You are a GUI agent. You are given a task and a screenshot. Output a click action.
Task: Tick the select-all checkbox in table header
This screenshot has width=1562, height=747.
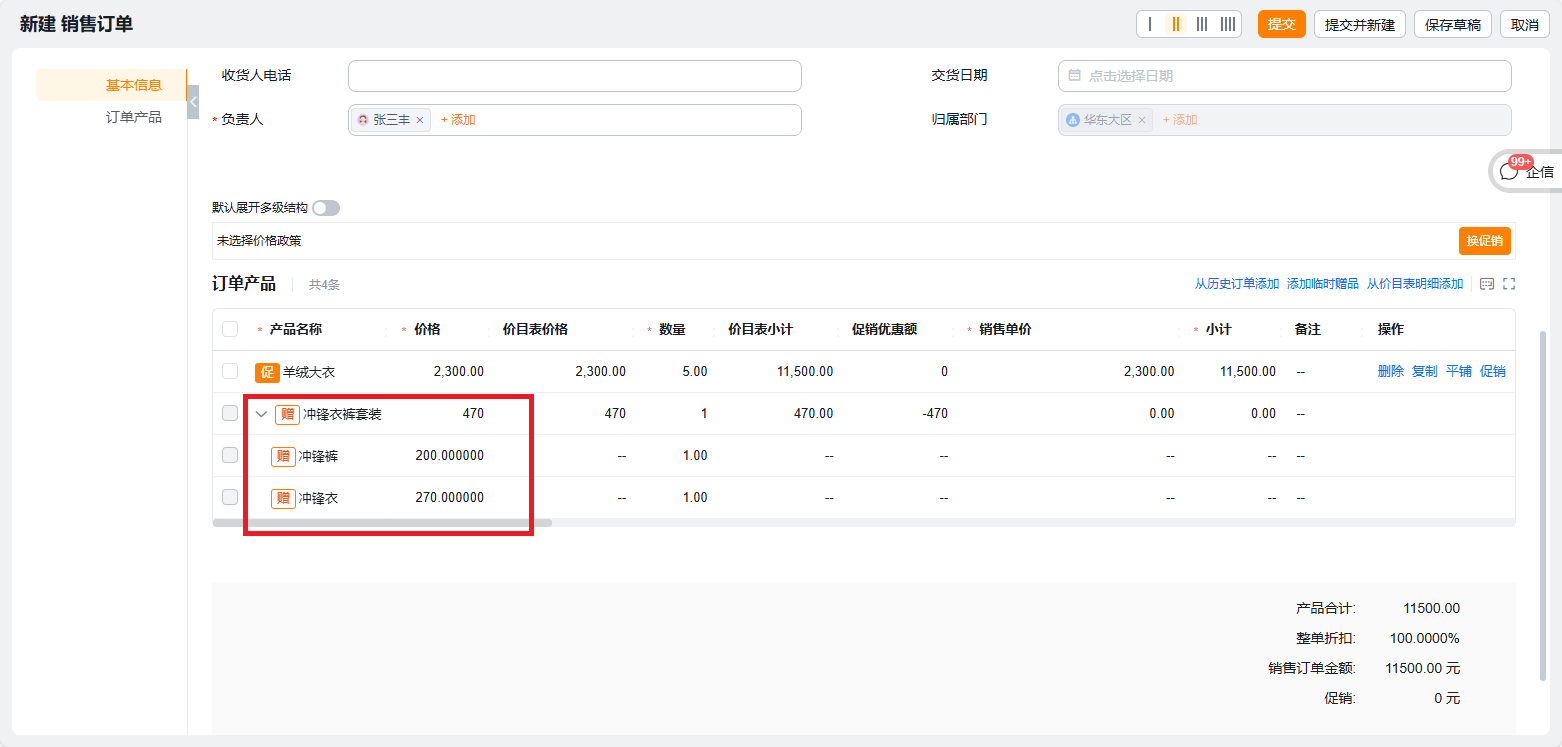(230, 329)
